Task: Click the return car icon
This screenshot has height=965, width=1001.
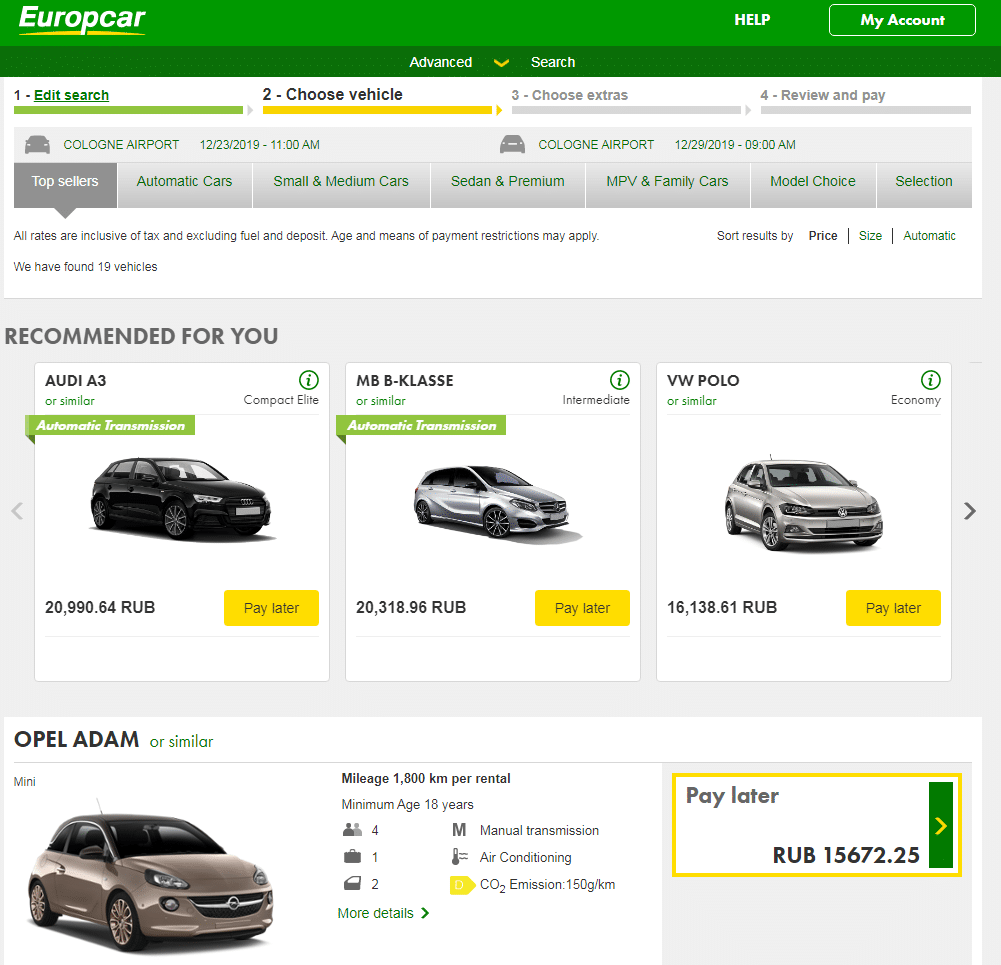Action: pyautogui.click(x=512, y=145)
